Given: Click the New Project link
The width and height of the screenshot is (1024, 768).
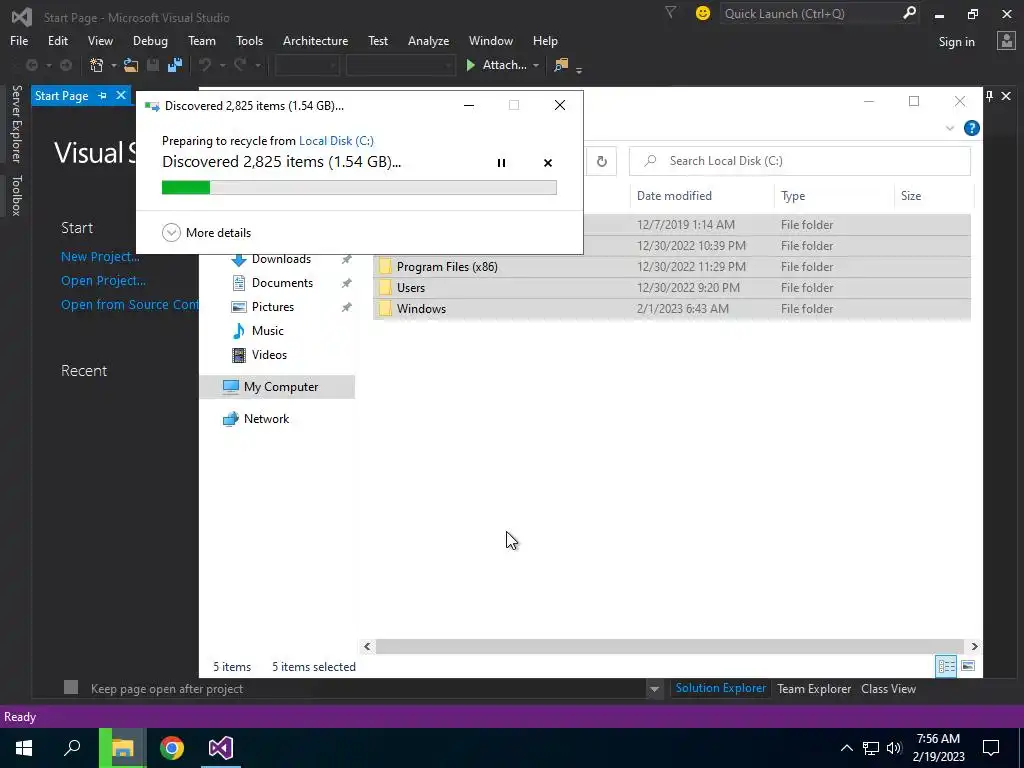Looking at the screenshot, I should click(x=100, y=257).
